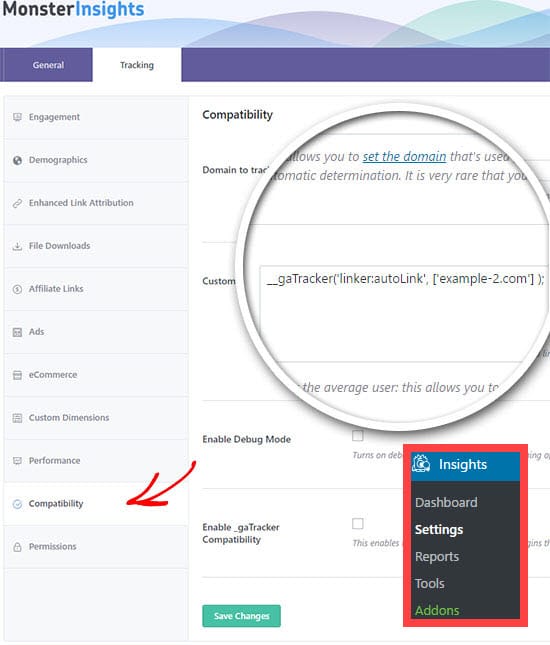Click the Ads icon in sidebar
This screenshot has height=645, width=550.
tap(17, 332)
